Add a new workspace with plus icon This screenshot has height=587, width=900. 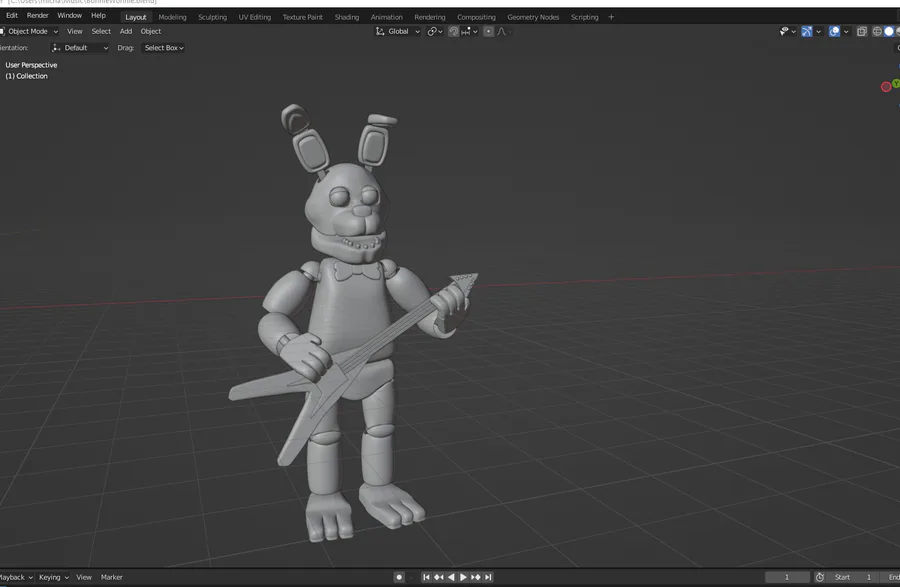pyautogui.click(x=611, y=17)
